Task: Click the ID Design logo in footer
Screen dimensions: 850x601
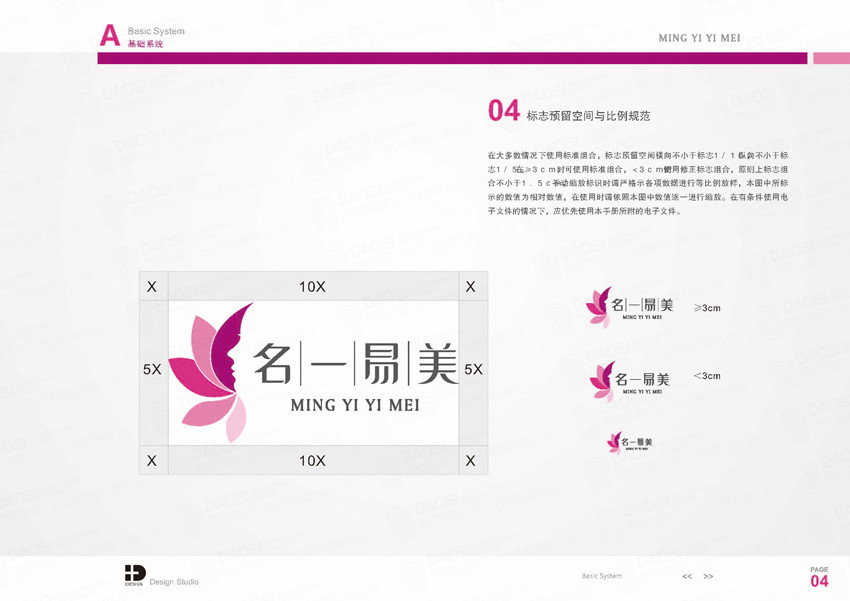Action: pos(135,574)
